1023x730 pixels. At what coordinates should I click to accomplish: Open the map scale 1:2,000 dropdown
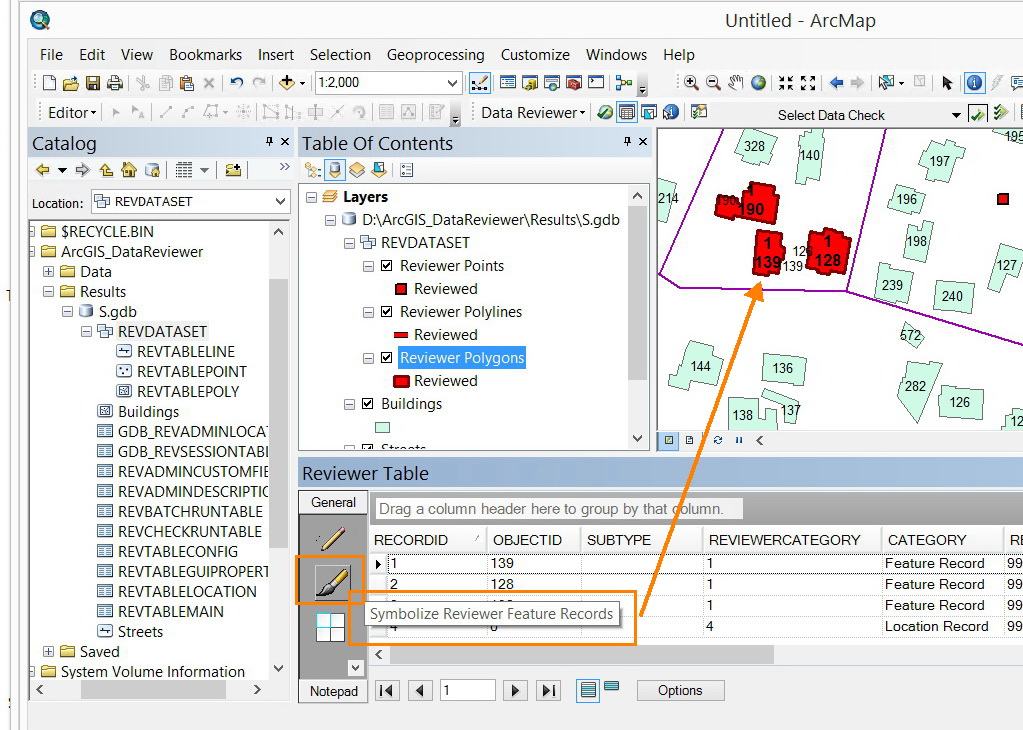(x=451, y=83)
